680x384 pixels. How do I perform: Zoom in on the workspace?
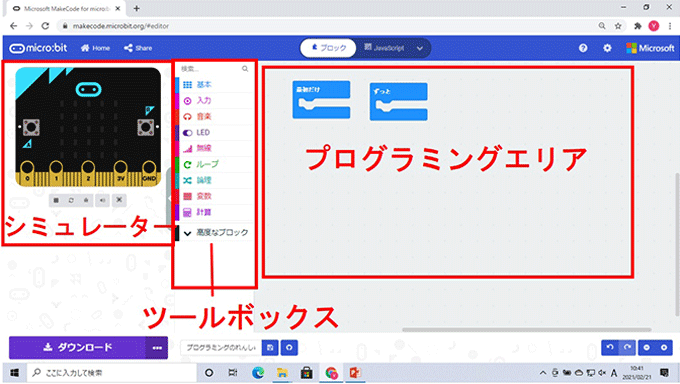point(664,347)
